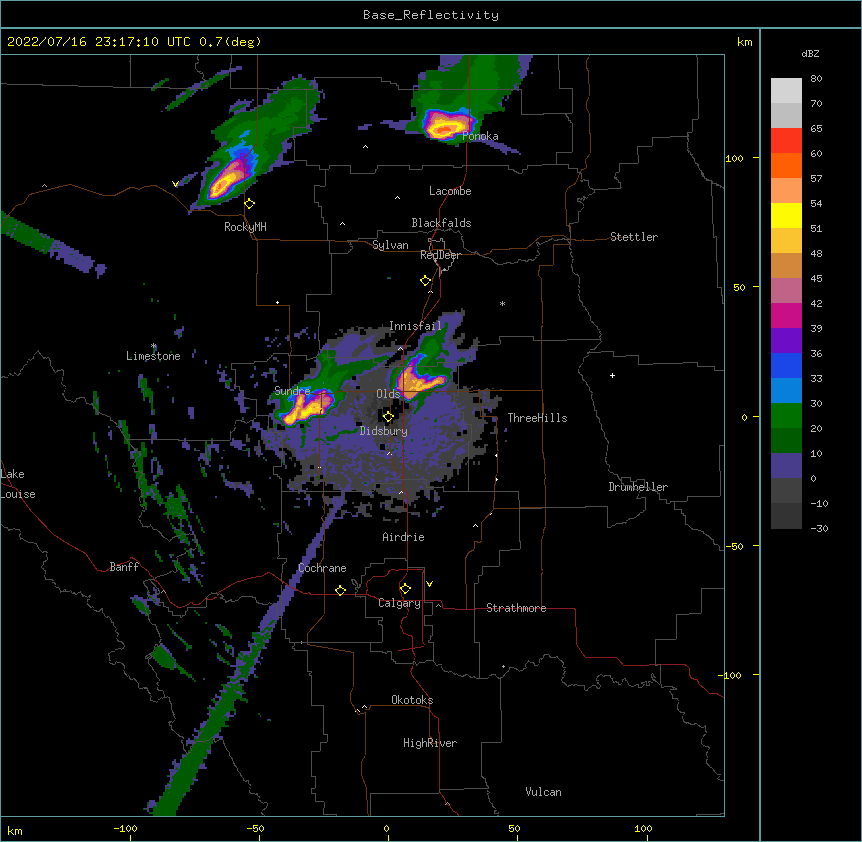Click the Drumheller label
The image size is (862, 842).
tap(638, 487)
